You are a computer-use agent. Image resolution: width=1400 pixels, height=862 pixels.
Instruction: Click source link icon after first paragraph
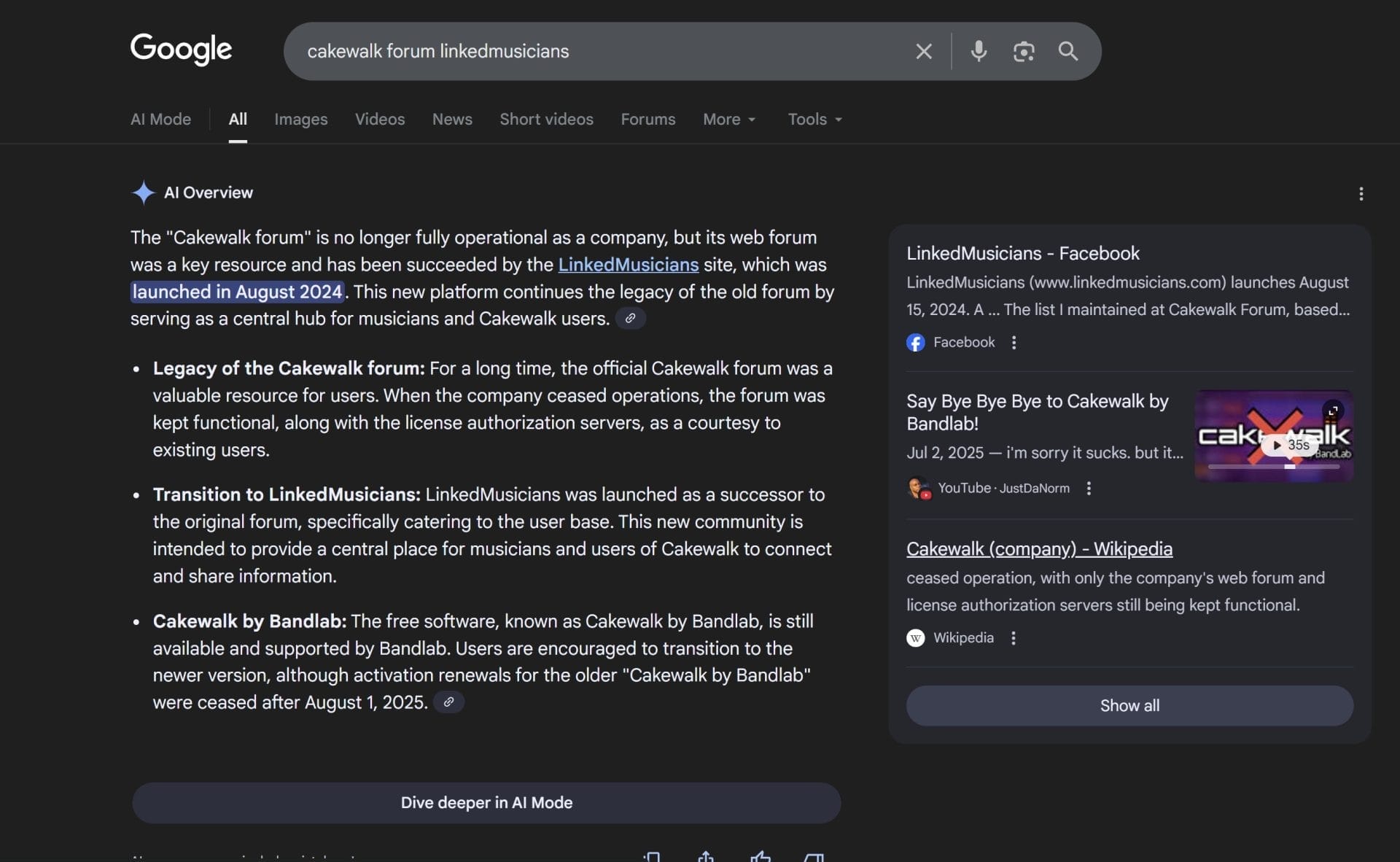630,319
